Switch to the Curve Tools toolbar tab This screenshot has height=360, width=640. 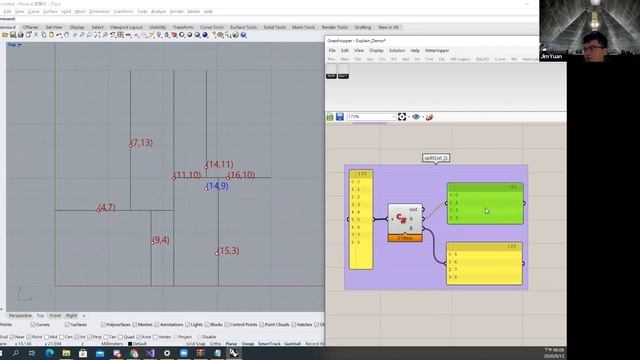211,27
